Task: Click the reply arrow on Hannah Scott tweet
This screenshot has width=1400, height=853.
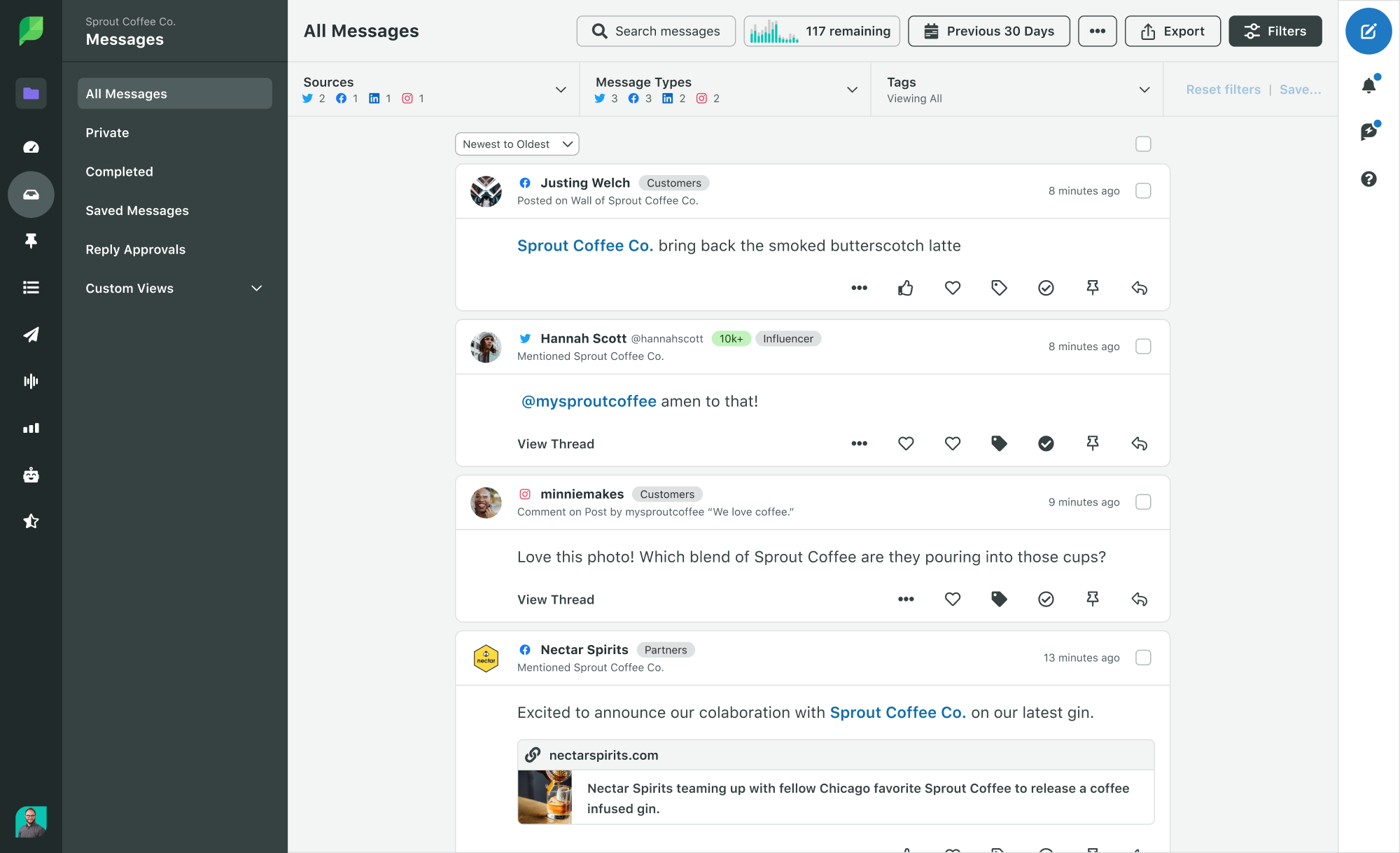Action: pyautogui.click(x=1139, y=443)
